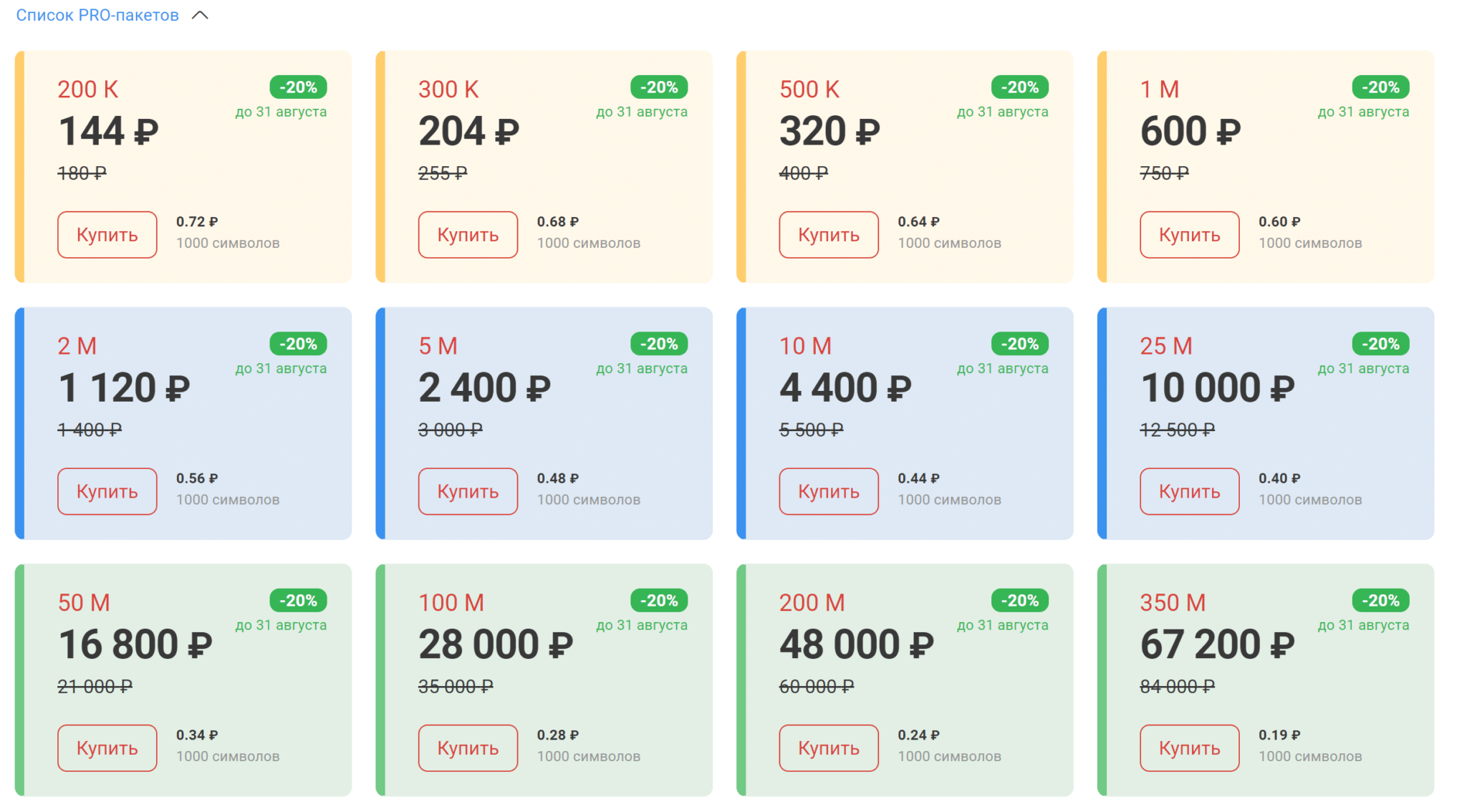The height and width of the screenshot is (812, 1467).
Task: Click the 16 800 ₽ price text
Action: point(135,644)
